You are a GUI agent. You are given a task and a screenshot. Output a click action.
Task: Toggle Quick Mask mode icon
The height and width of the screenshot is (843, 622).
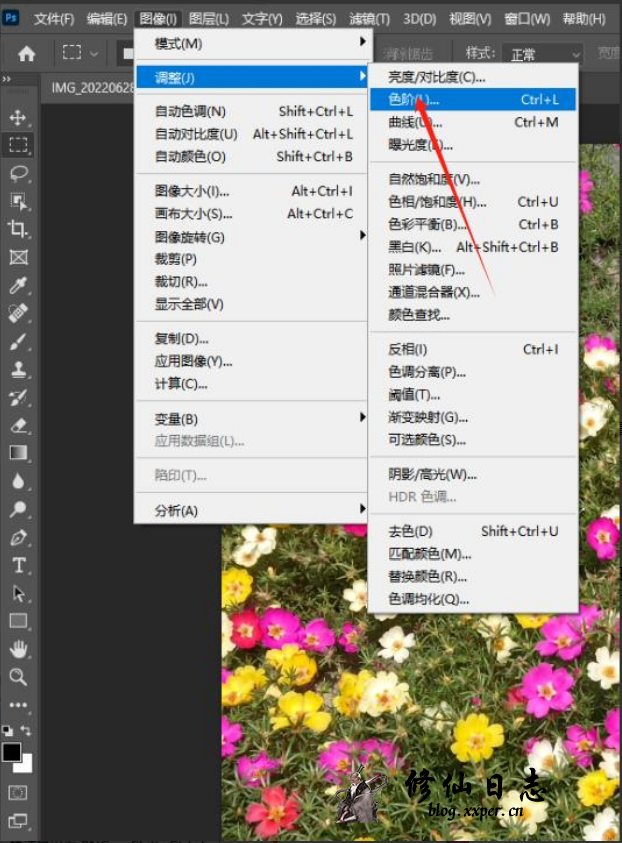18,793
